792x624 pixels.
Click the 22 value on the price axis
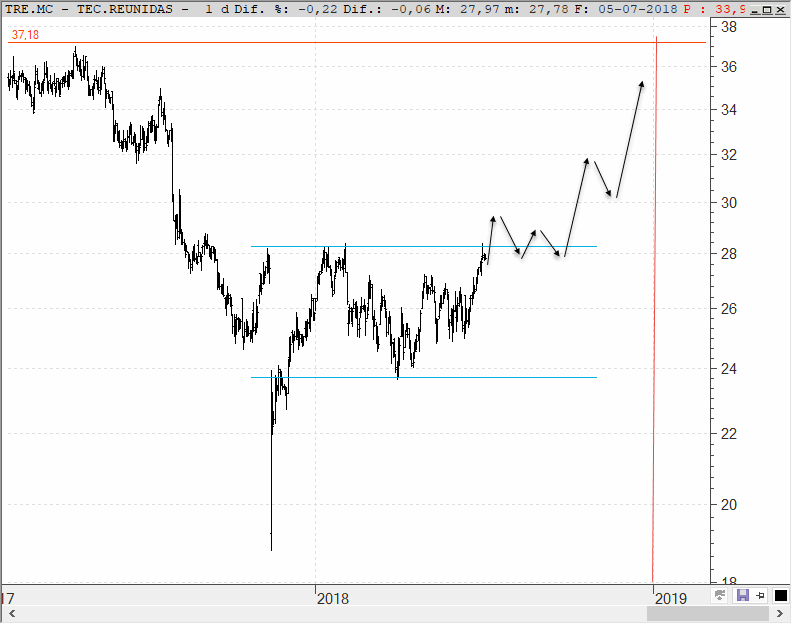pos(729,434)
